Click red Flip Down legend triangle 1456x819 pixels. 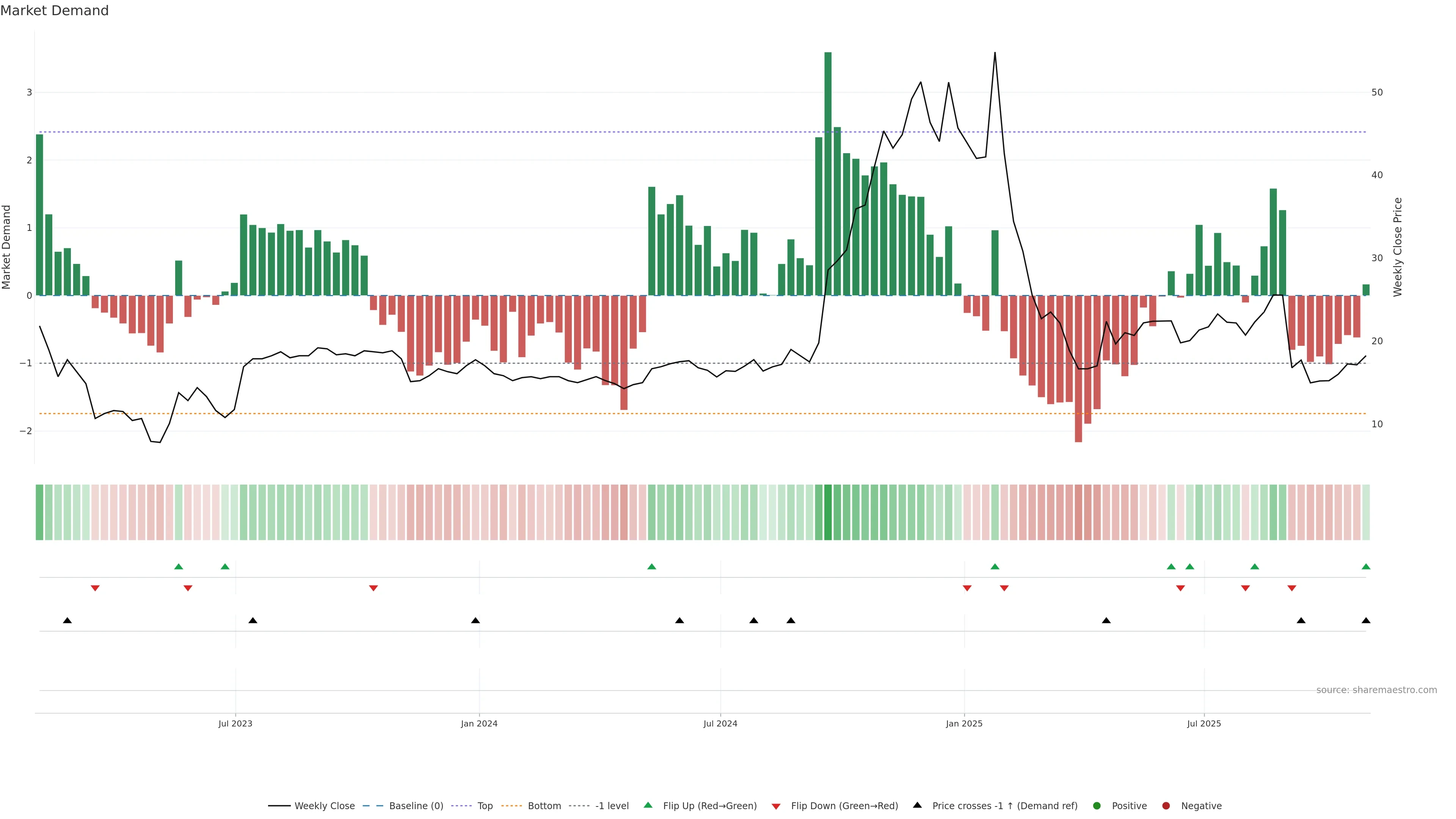[776, 806]
